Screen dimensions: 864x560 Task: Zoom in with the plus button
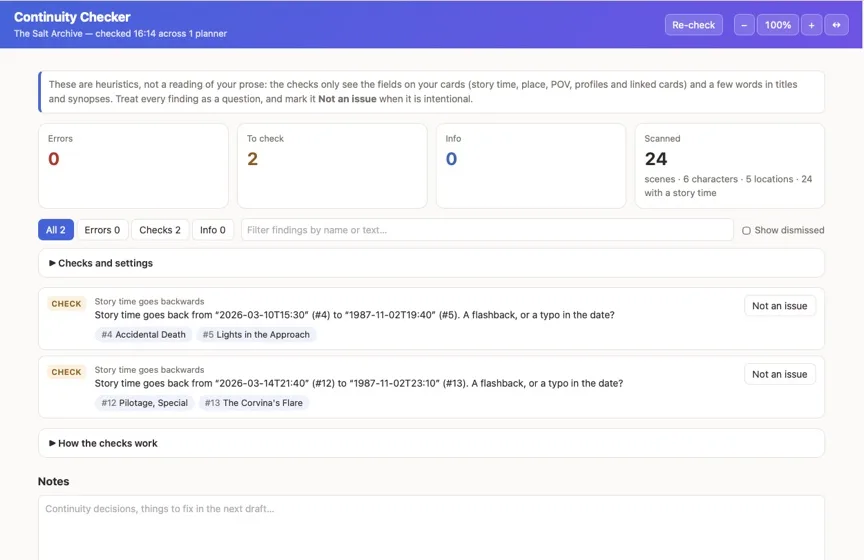coord(811,25)
